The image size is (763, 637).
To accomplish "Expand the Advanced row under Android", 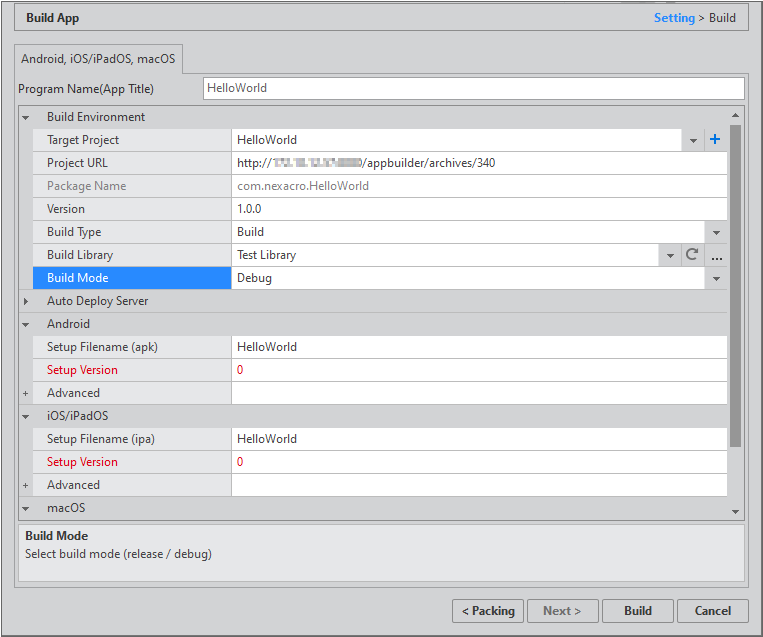I will tap(26, 393).
